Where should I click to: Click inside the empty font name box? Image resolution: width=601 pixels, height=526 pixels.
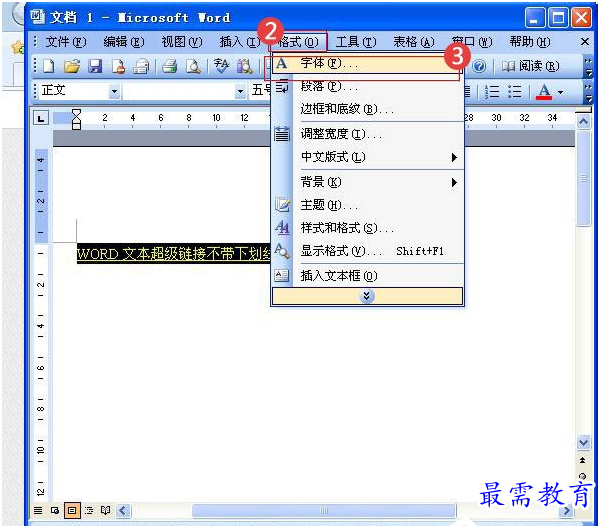[179, 92]
